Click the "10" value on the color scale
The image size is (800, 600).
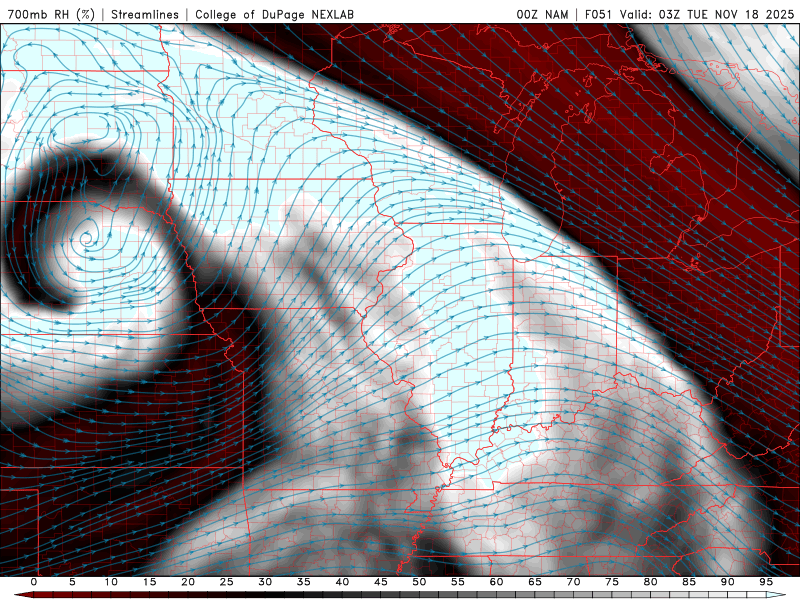pyautogui.click(x=111, y=582)
